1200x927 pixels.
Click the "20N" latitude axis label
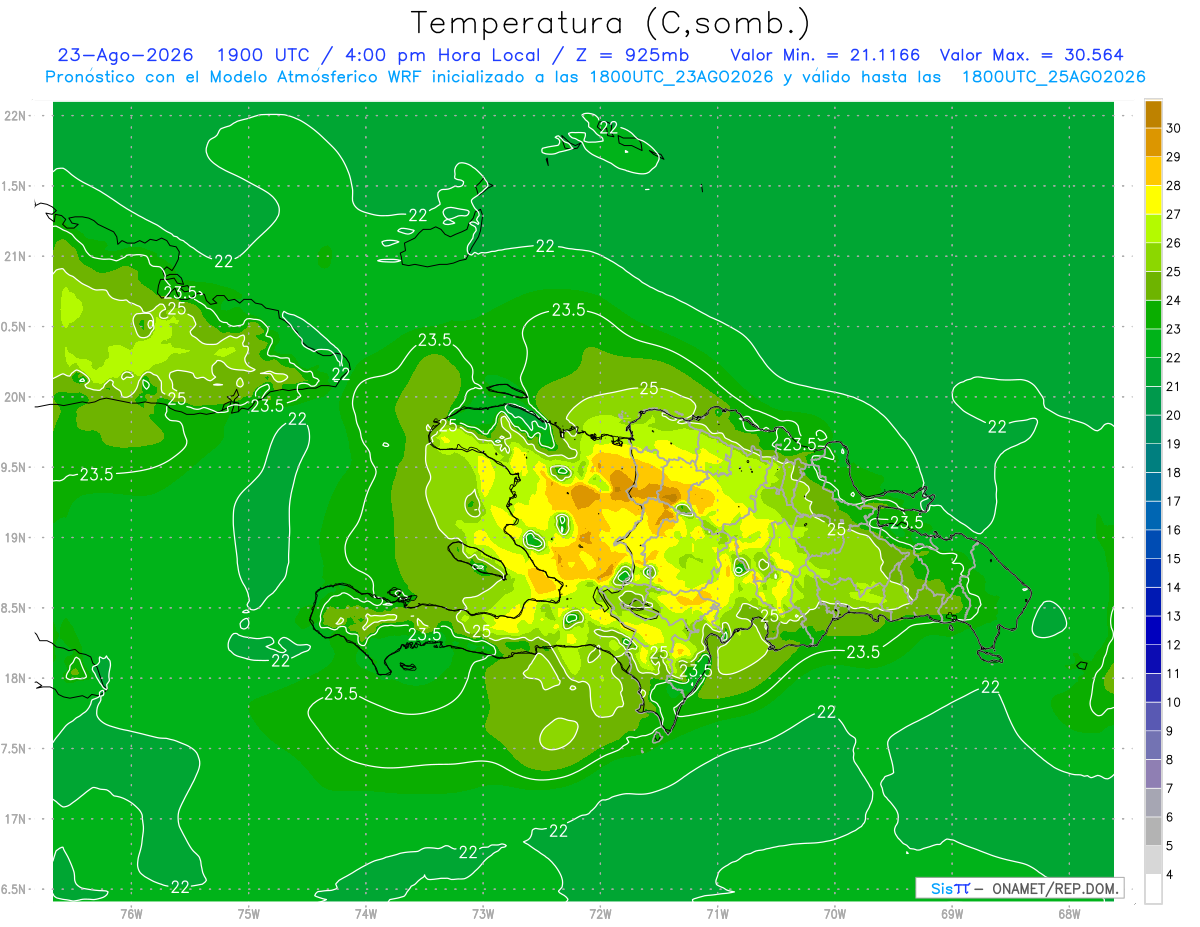(16, 397)
